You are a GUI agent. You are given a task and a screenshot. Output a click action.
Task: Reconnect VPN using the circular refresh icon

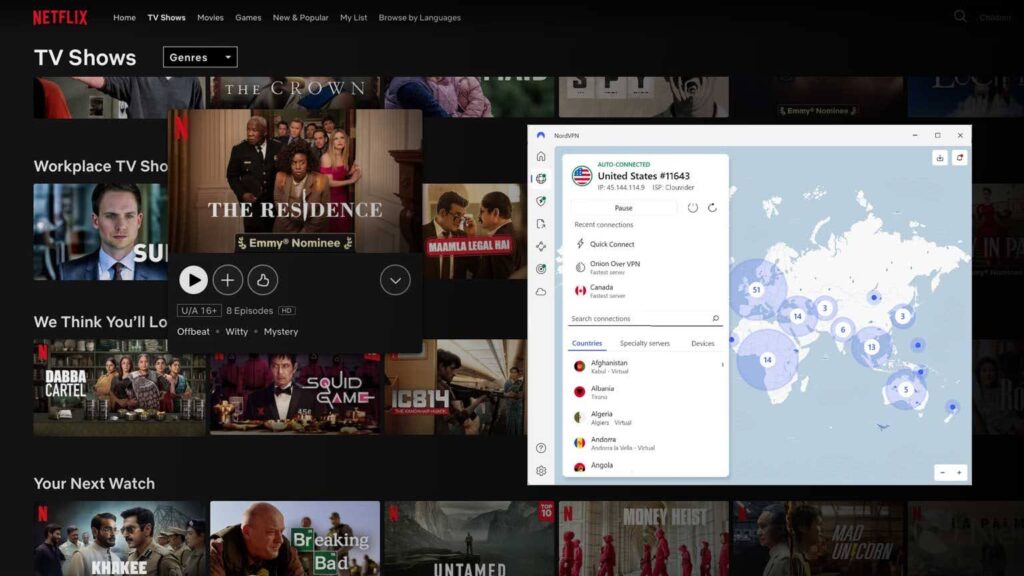(711, 208)
